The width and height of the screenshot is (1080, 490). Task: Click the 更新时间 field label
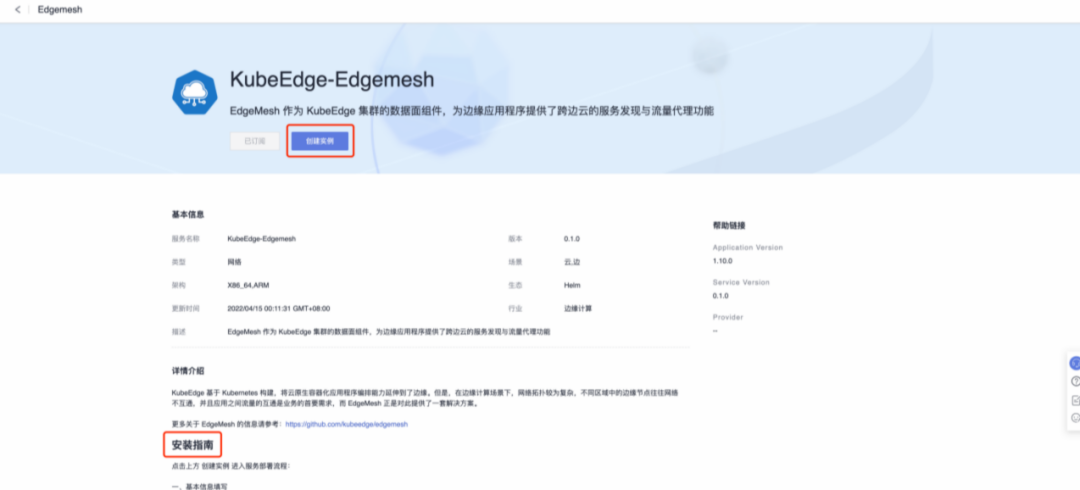(185, 309)
